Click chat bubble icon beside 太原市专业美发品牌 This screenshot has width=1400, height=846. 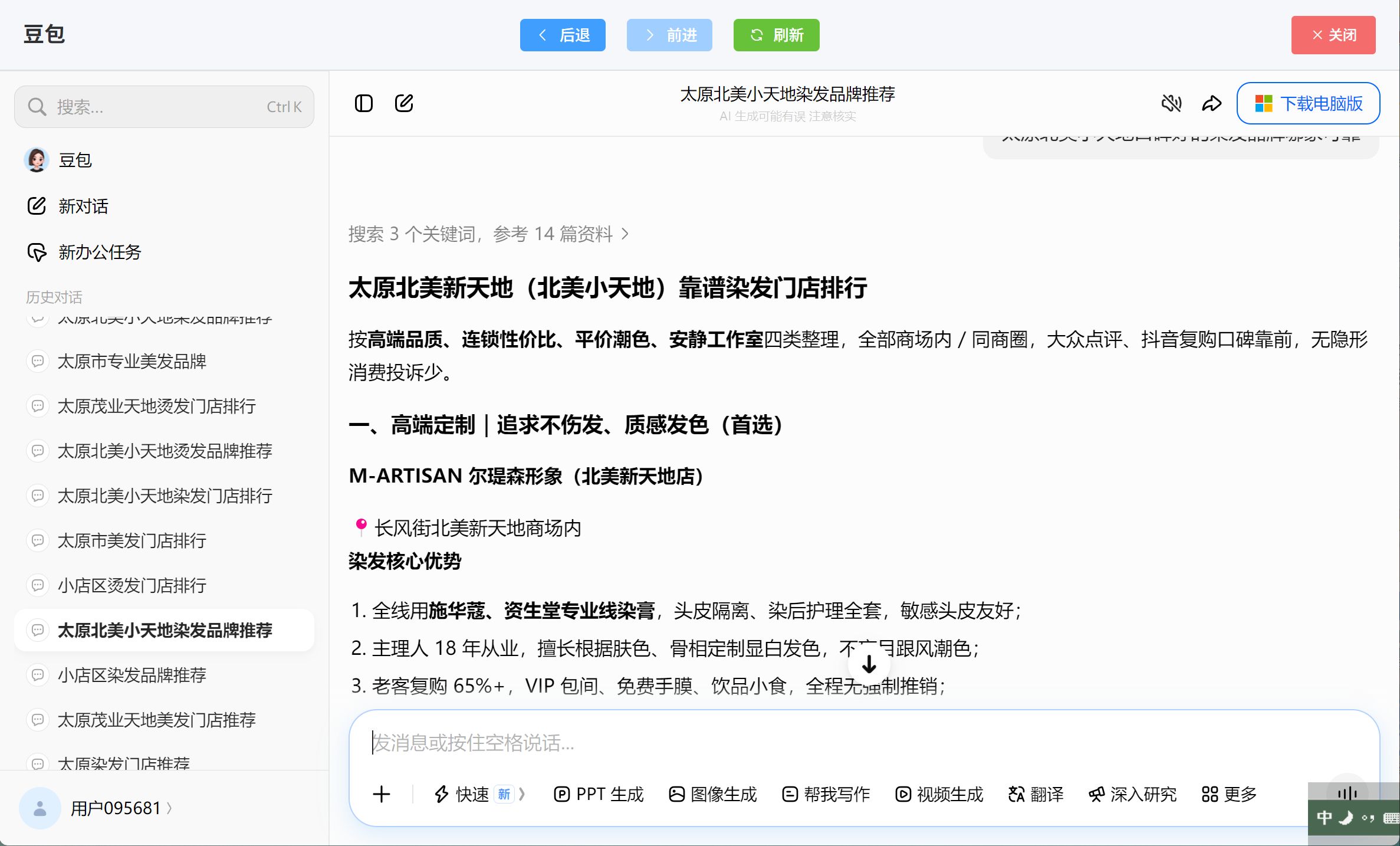[x=38, y=361]
